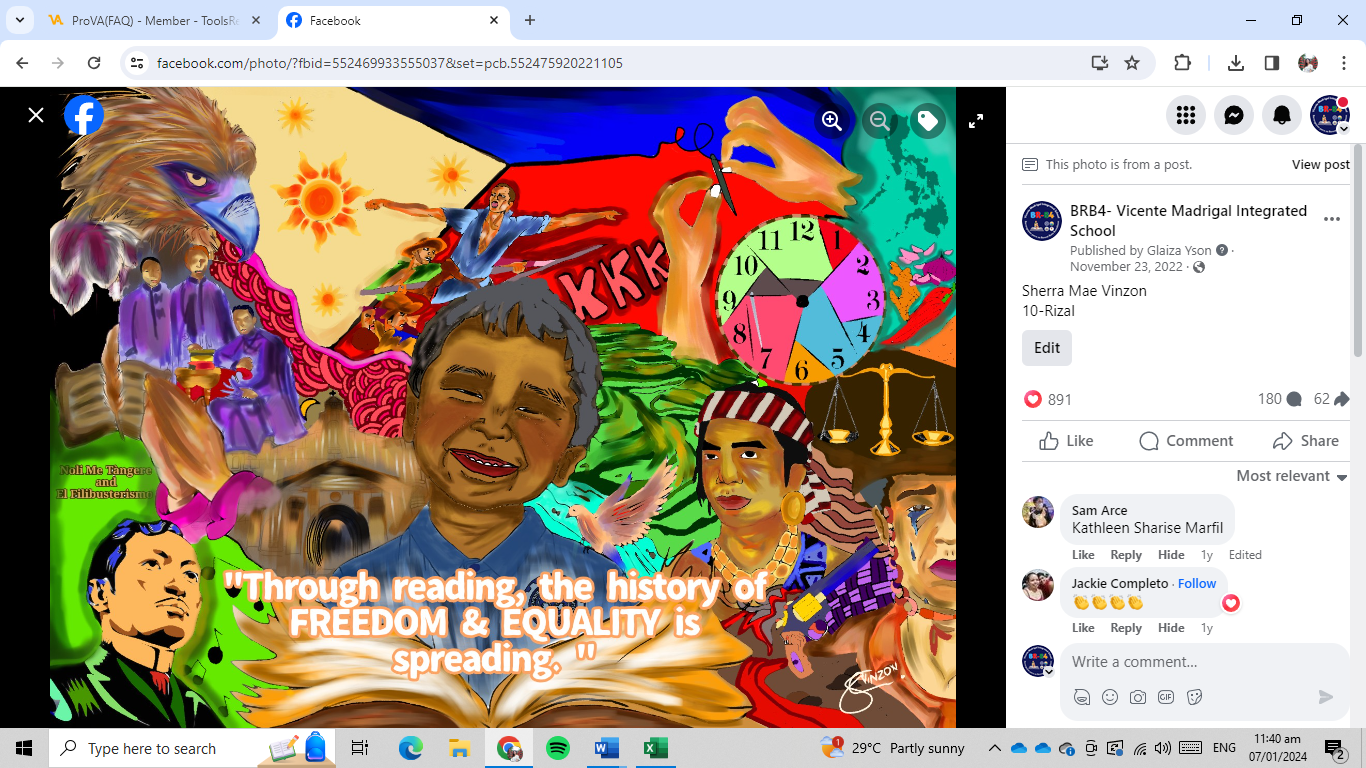This screenshot has height=768, width=1366.
Task: Launch Spotify from the taskbar
Action: pos(557,747)
